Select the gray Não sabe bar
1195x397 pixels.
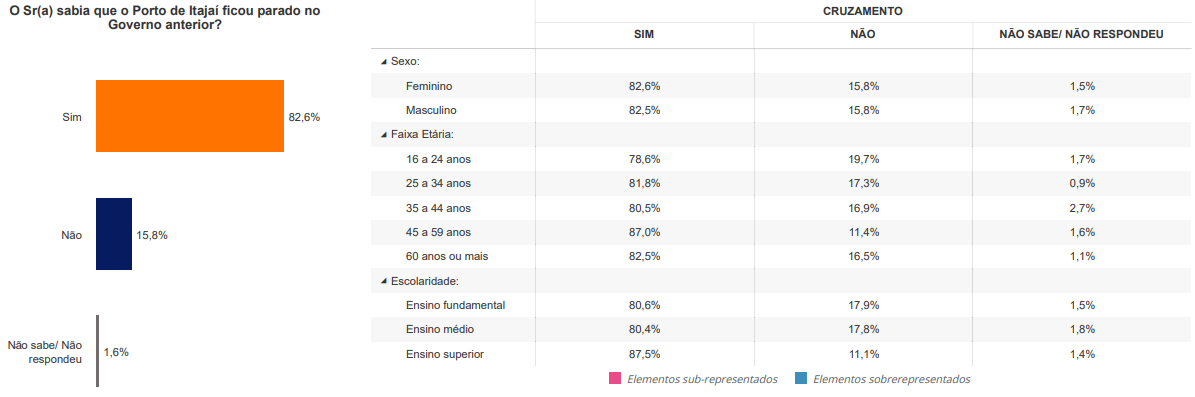pyautogui.click(x=98, y=351)
